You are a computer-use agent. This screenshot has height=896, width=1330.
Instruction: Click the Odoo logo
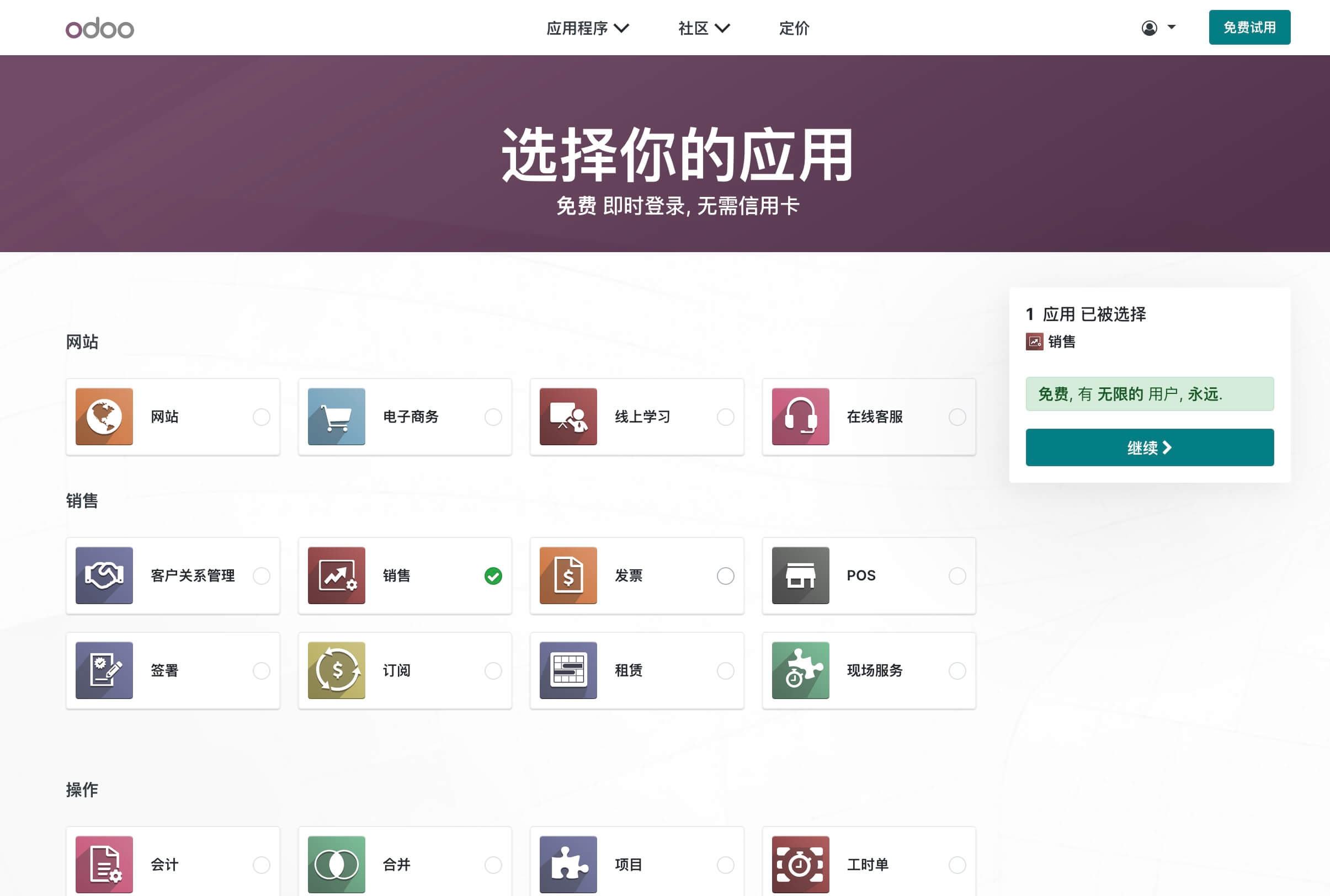pyautogui.click(x=100, y=28)
